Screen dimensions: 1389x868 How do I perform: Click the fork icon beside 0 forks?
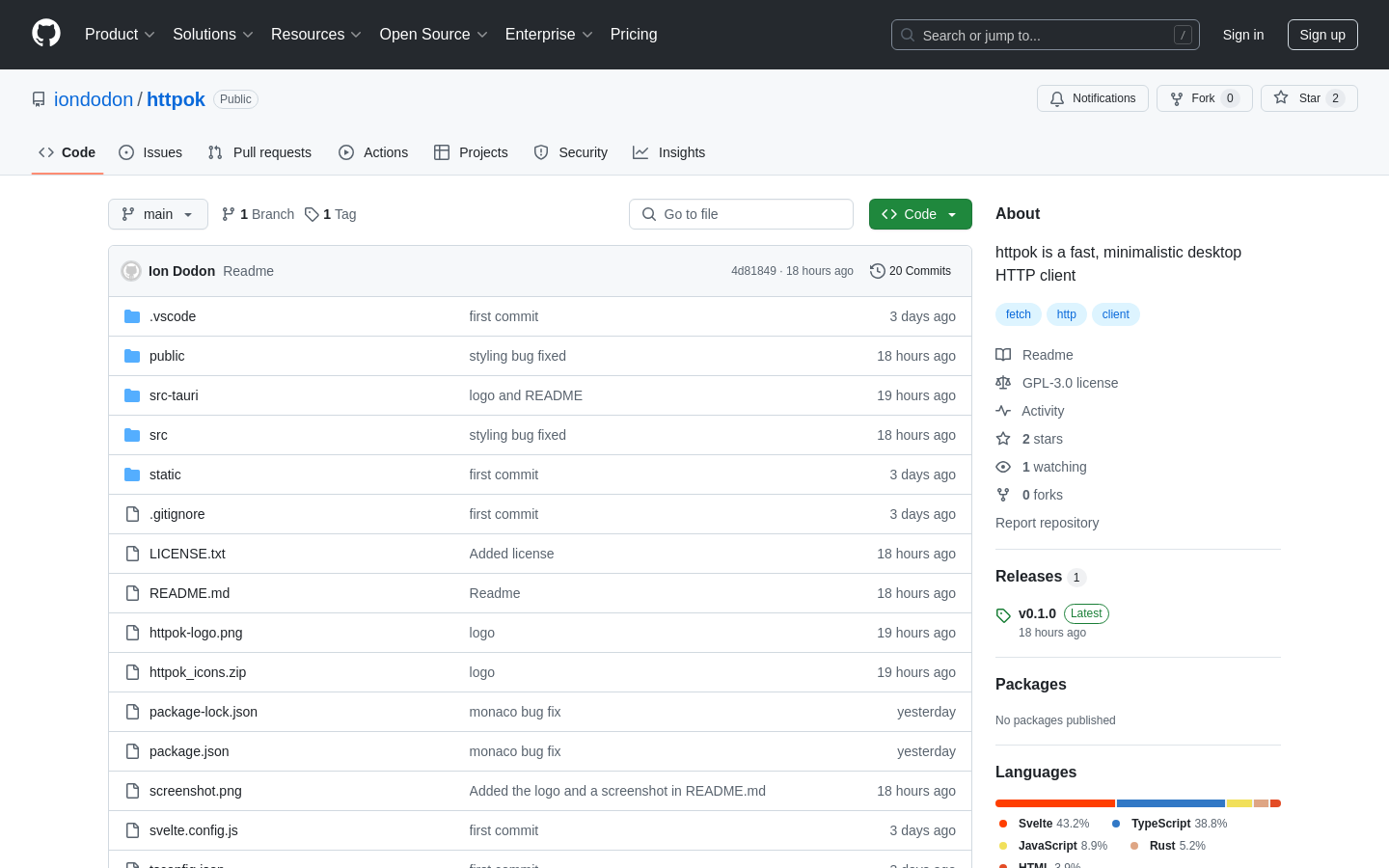pos(1003,495)
